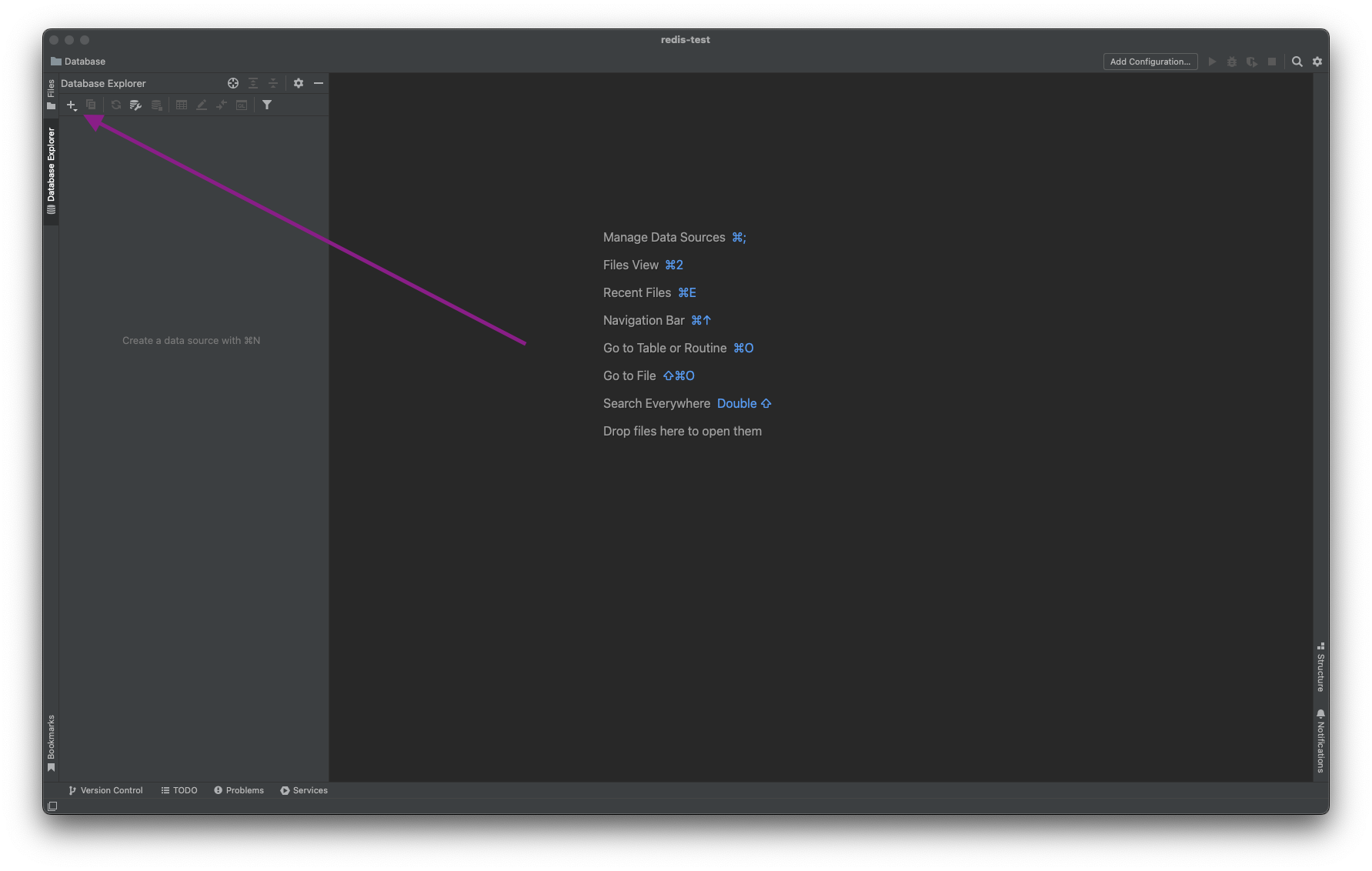Open search with the magnifier icon top right
This screenshot has height=871, width=1372.
pyautogui.click(x=1297, y=62)
